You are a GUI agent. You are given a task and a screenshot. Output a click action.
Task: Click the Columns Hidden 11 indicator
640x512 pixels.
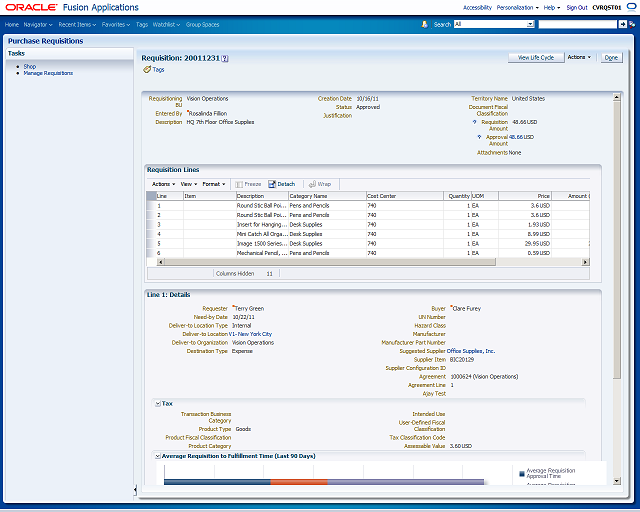(x=245, y=274)
